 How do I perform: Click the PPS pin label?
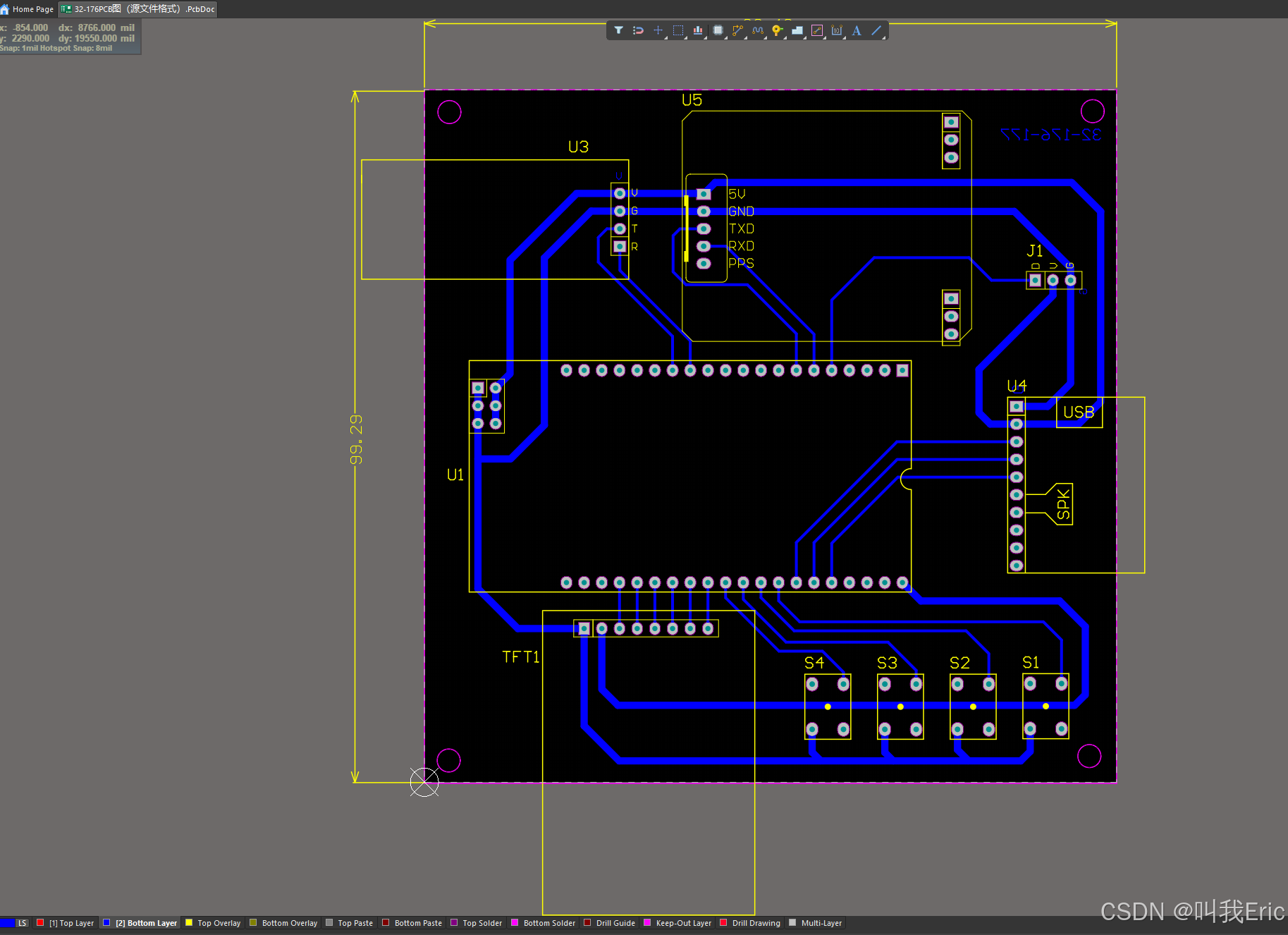point(741,263)
